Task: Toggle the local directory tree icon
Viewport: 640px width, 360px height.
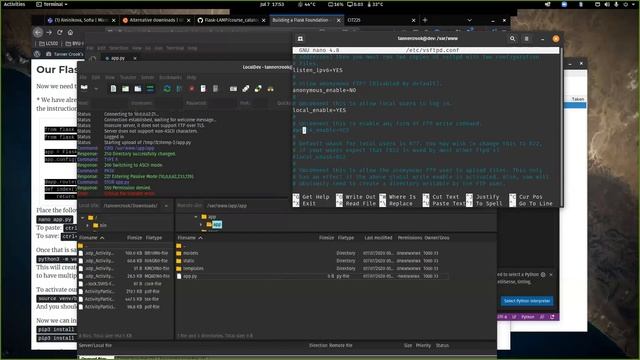Action: [125, 89]
